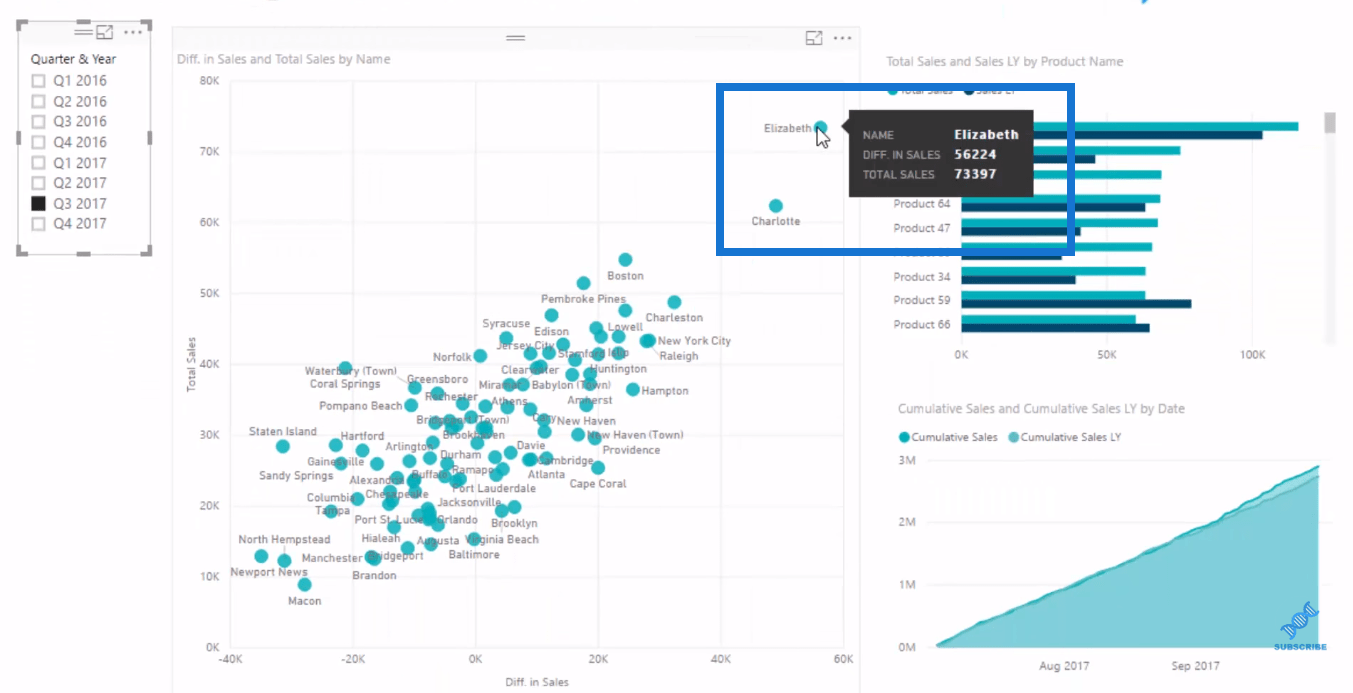The image size is (1353, 693).
Task: Select the Pembroke Pines data point
Action: (583, 283)
